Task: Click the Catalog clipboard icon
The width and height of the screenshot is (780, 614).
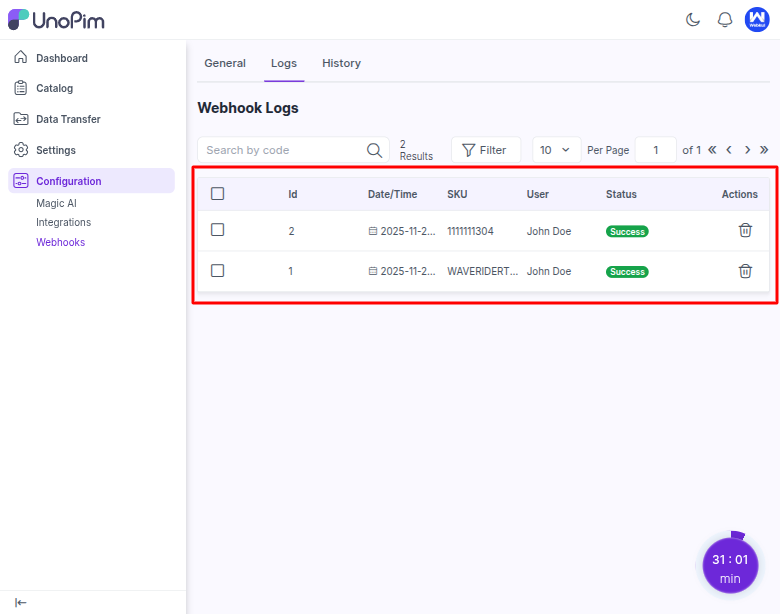Action: (x=20, y=88)
